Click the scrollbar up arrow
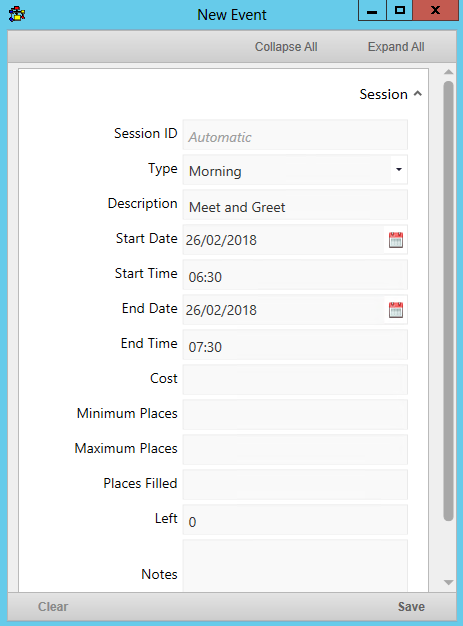The width and height of the screenshot is (463, 626). pos(448,72)
